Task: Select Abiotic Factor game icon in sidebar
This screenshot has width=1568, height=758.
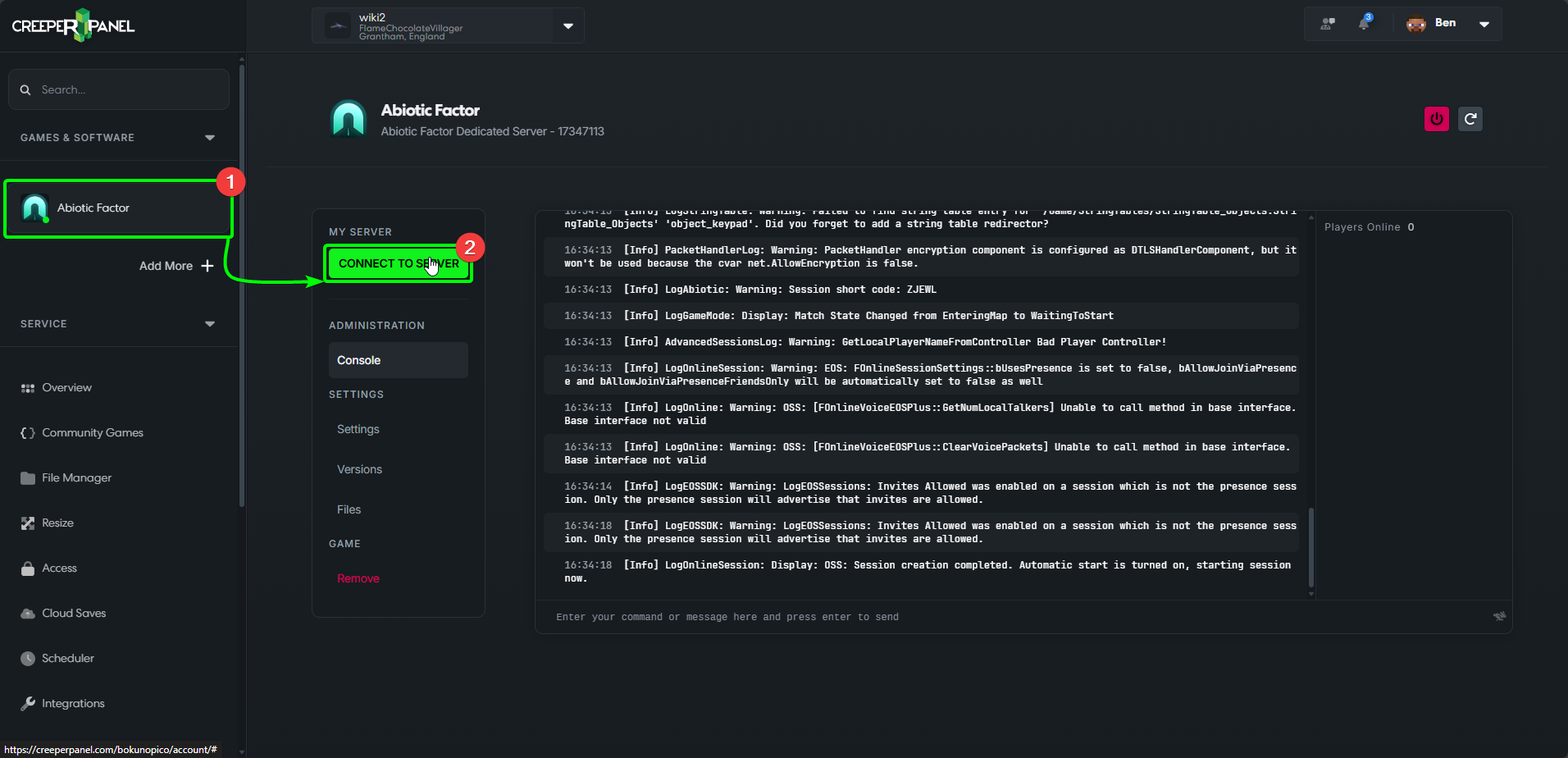Action: [x=34, y=208]
